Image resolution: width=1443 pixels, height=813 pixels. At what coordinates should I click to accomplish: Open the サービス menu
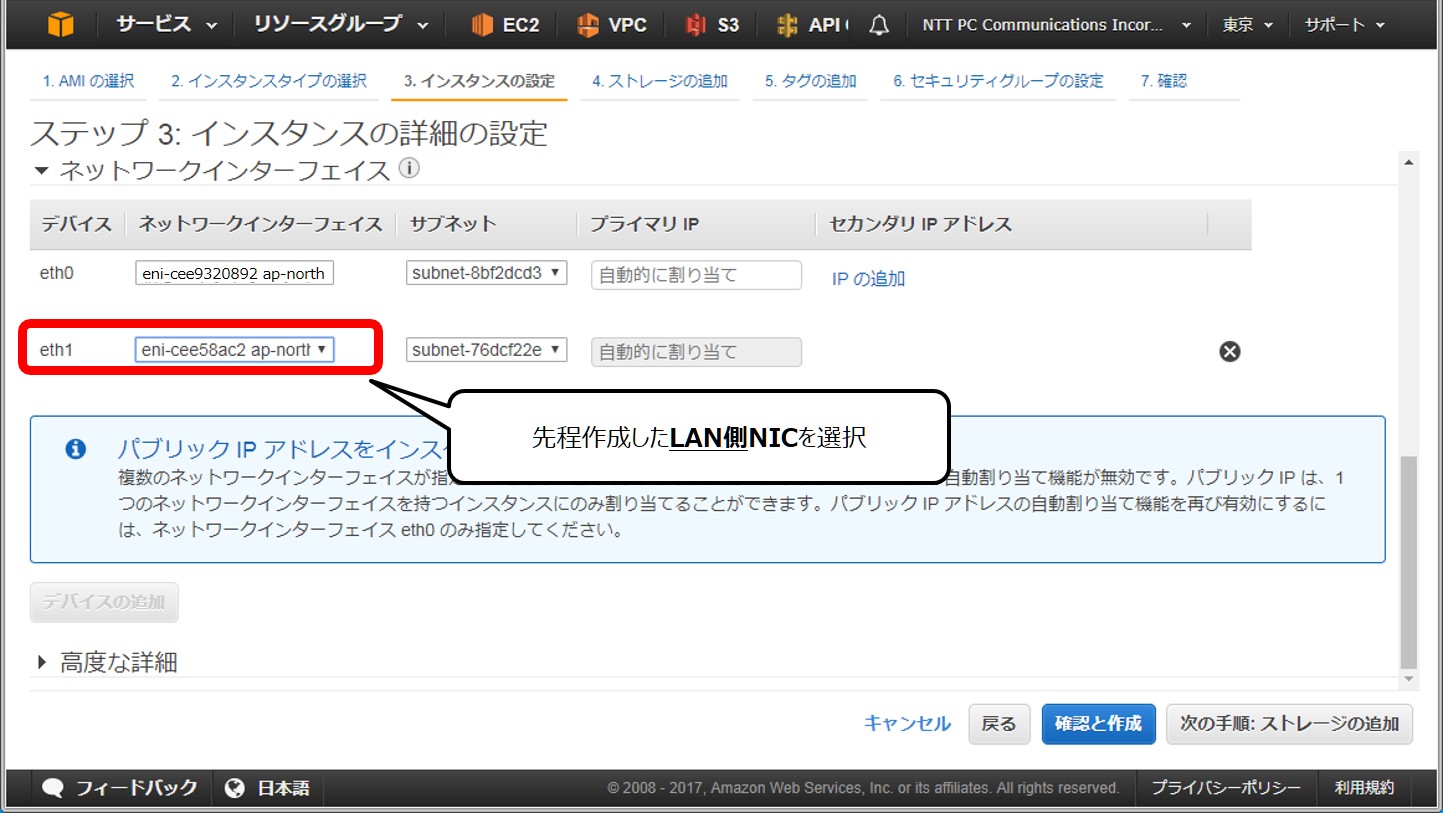click(x=166, y=25)
